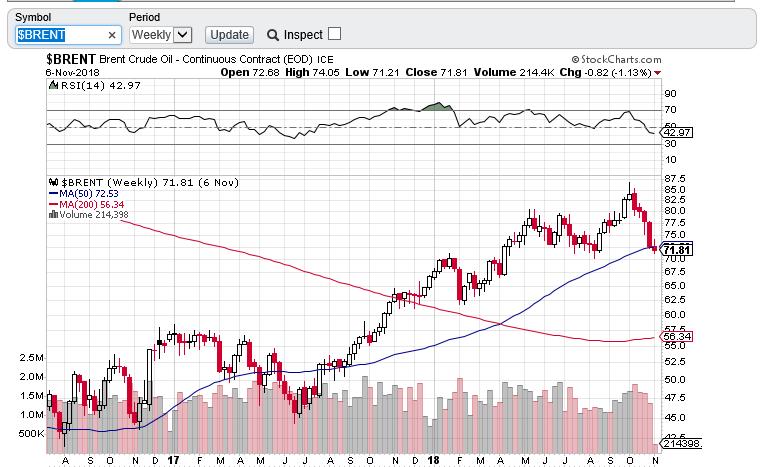This screenshot has height=467, width=783.
Task: Click the Open 72.68 header value
Action: tap(250, 72)
